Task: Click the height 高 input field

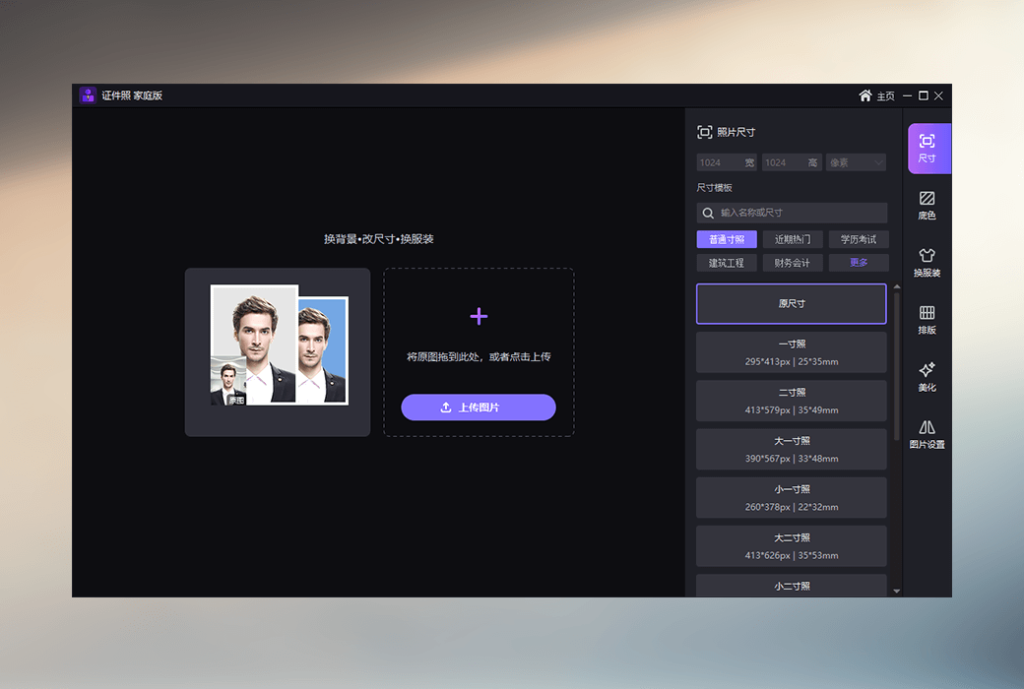Action: (790, 163)
